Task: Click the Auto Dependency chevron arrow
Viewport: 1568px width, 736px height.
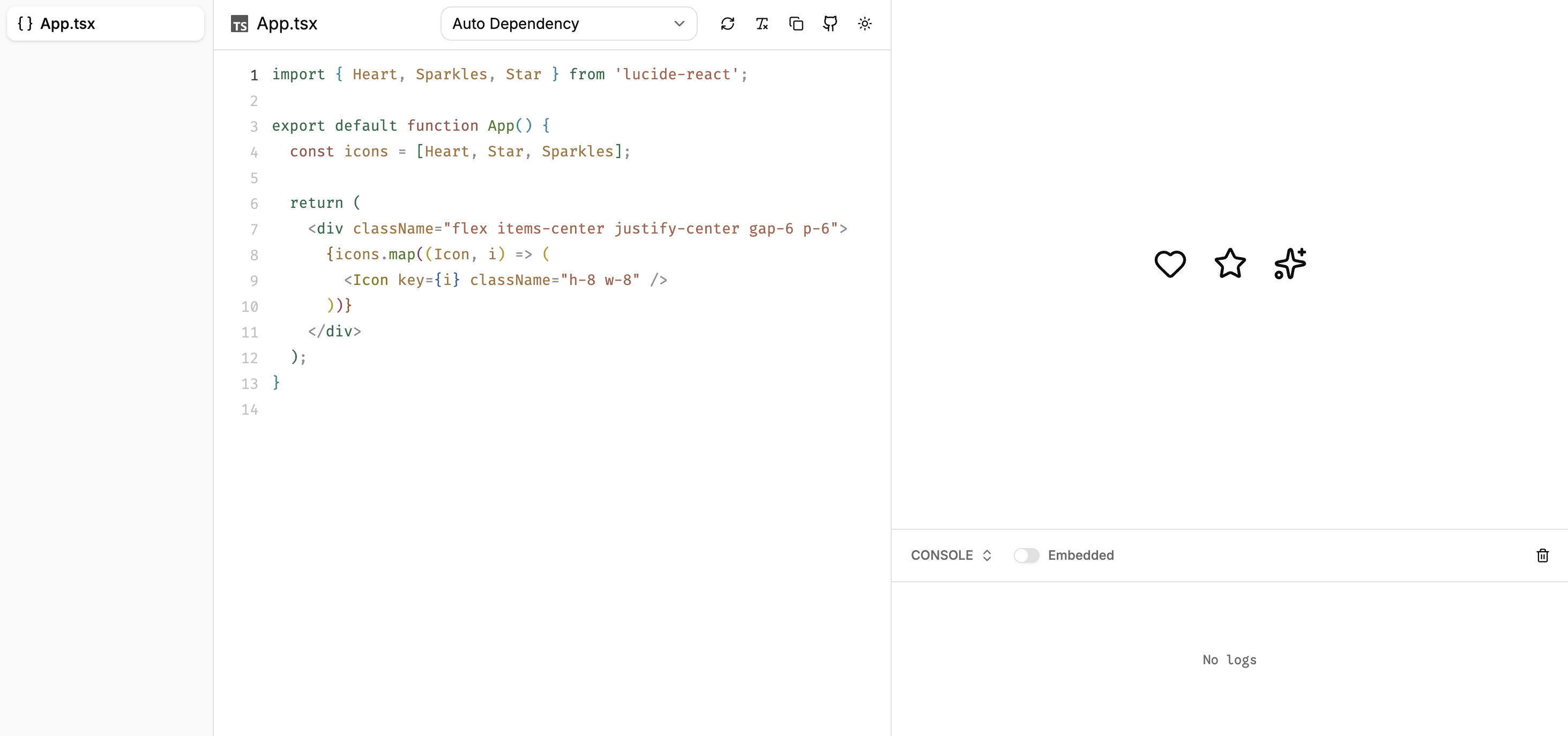Action: (680, 24)
